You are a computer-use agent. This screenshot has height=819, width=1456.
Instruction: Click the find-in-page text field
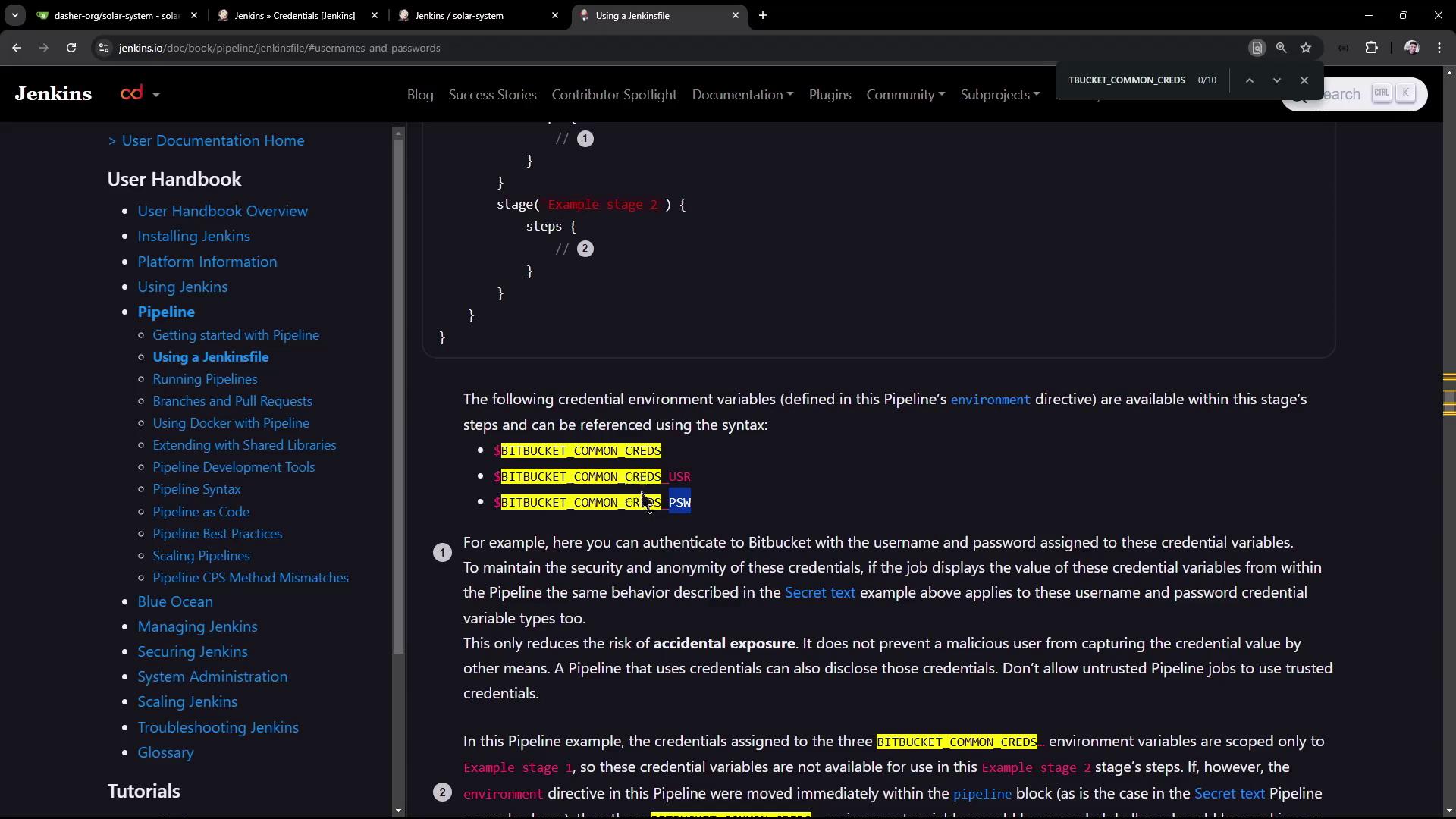(1125, 80)
